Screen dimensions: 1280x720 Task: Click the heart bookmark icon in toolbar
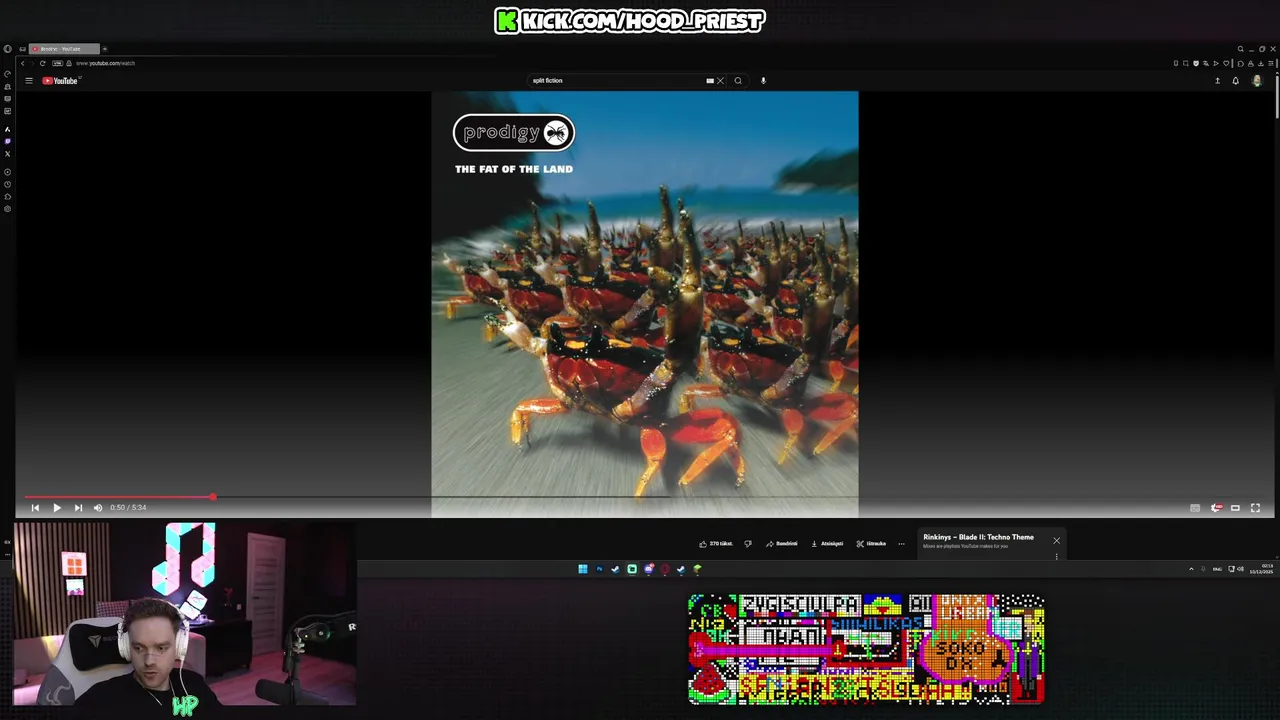coord(1226,63)
